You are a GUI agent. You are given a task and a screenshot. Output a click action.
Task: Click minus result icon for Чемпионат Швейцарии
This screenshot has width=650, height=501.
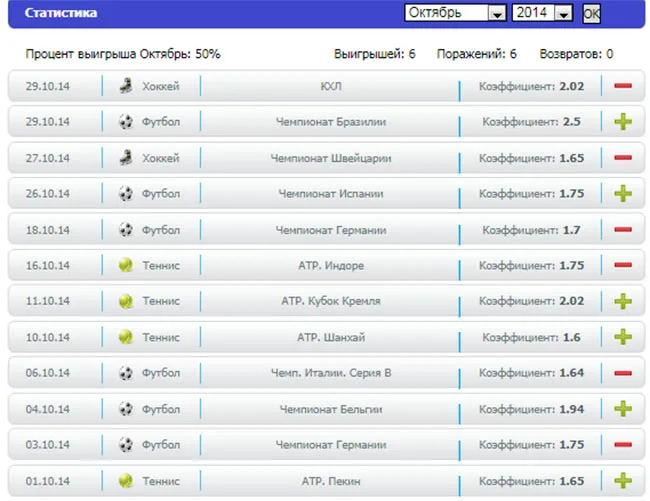click(623, 157)
